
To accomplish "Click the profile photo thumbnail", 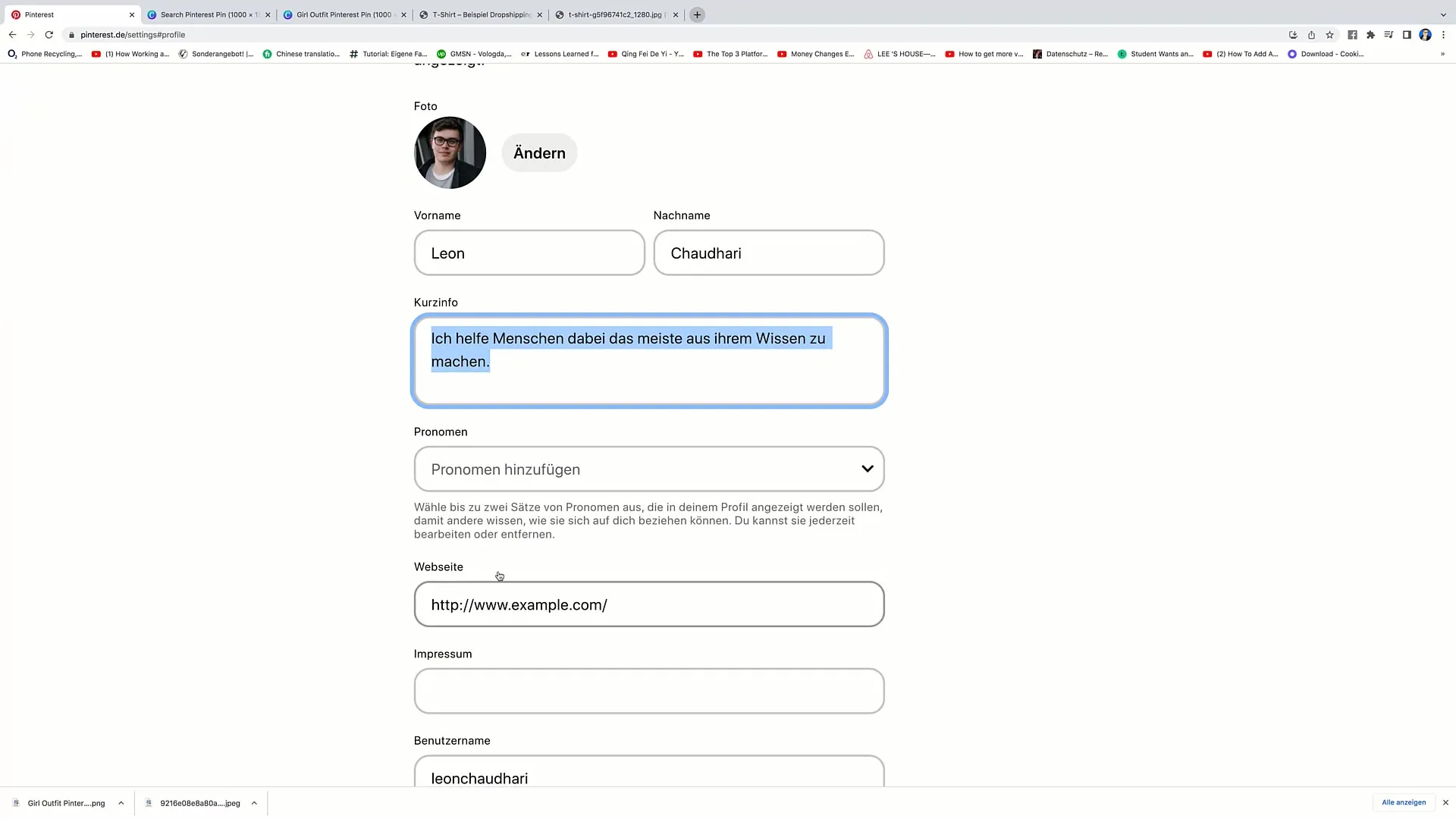I will [x=450, y=152].
